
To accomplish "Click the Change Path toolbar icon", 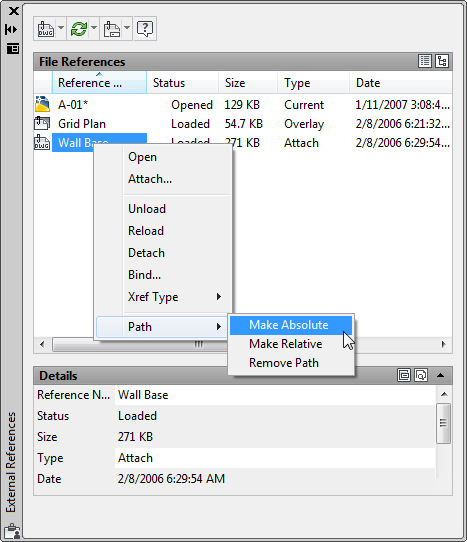I will [112, 29].
